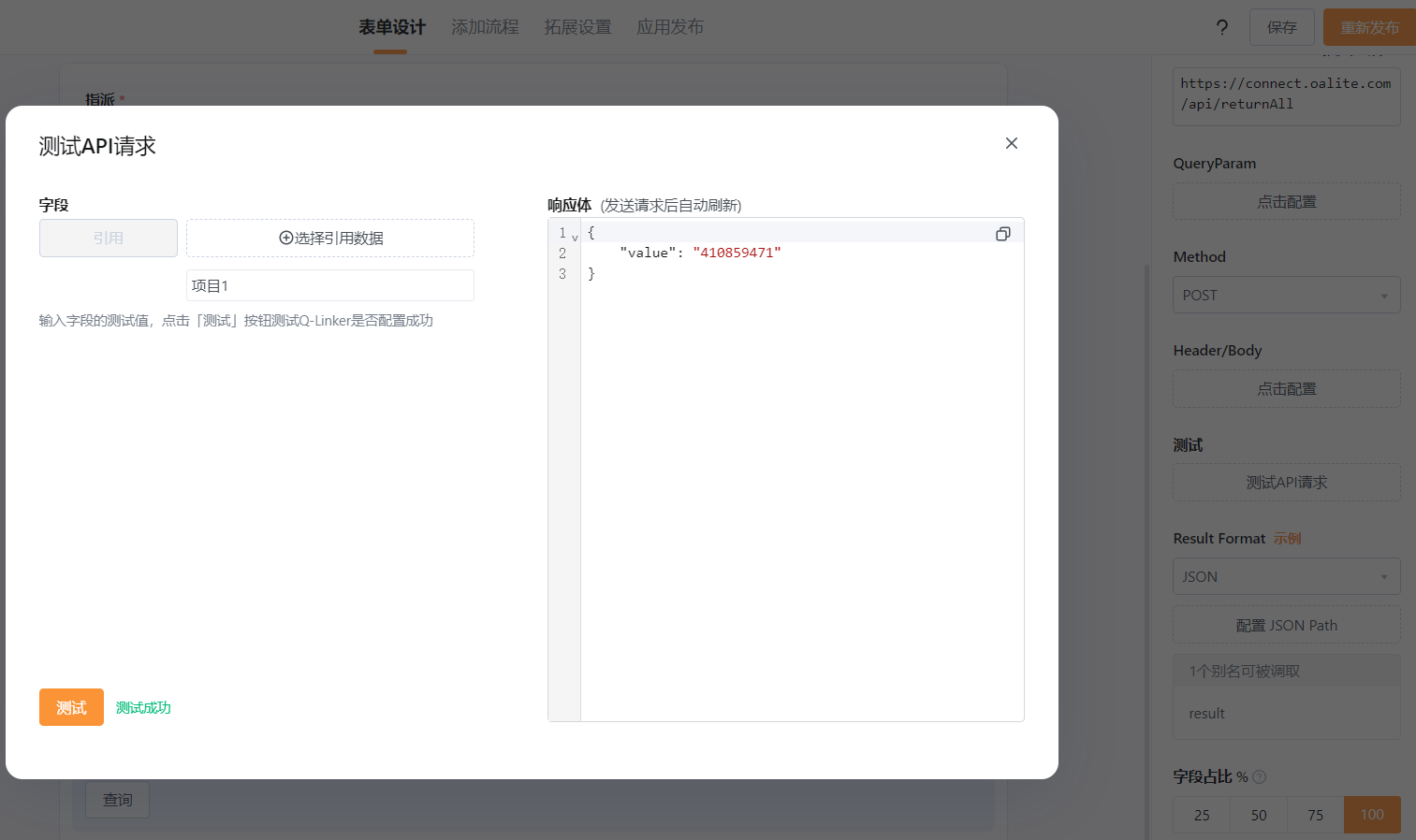Open the 应用发布 tab
The width and height of the screenshot is (1416, 840).
click(670, 27)
